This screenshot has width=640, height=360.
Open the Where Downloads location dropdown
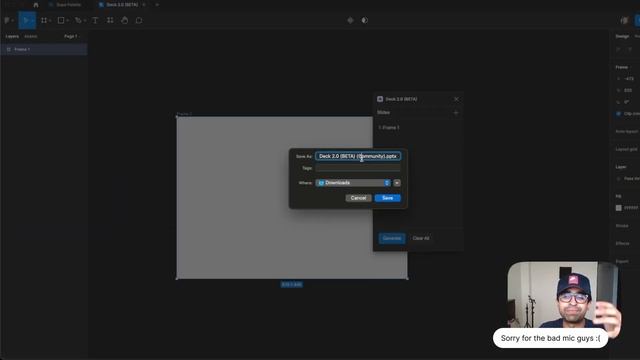[x=353, y=183]
